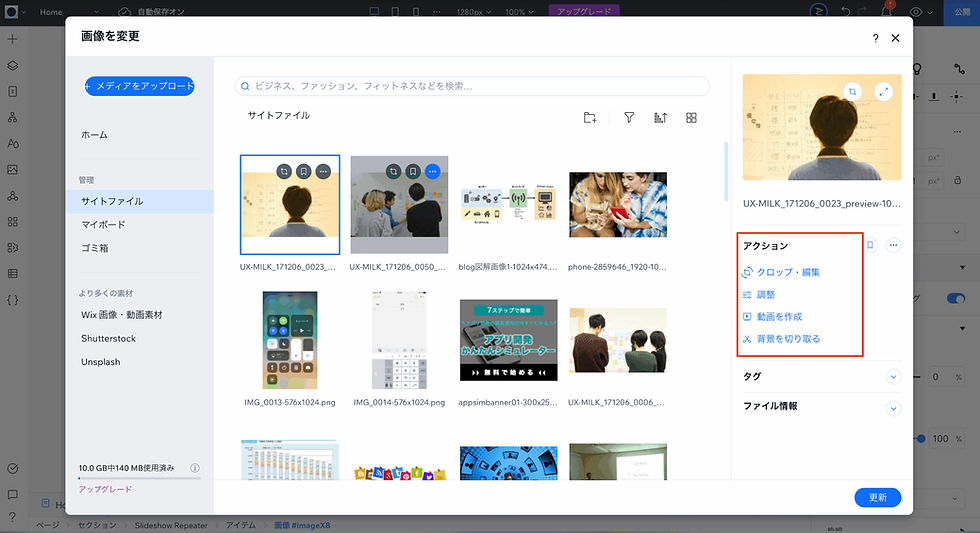Open the Home page dropdown
Screen dimensions: 980x533
[69, 12]
